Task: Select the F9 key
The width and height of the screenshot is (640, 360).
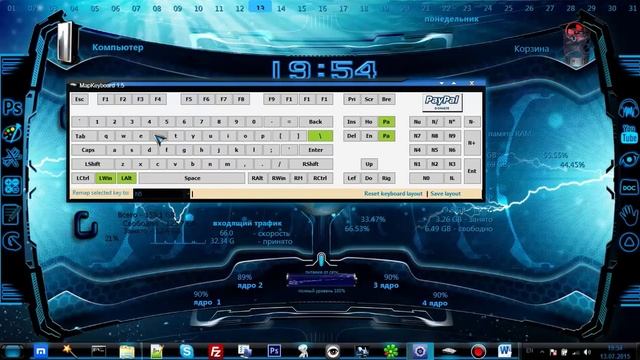Action: [272, 99]
